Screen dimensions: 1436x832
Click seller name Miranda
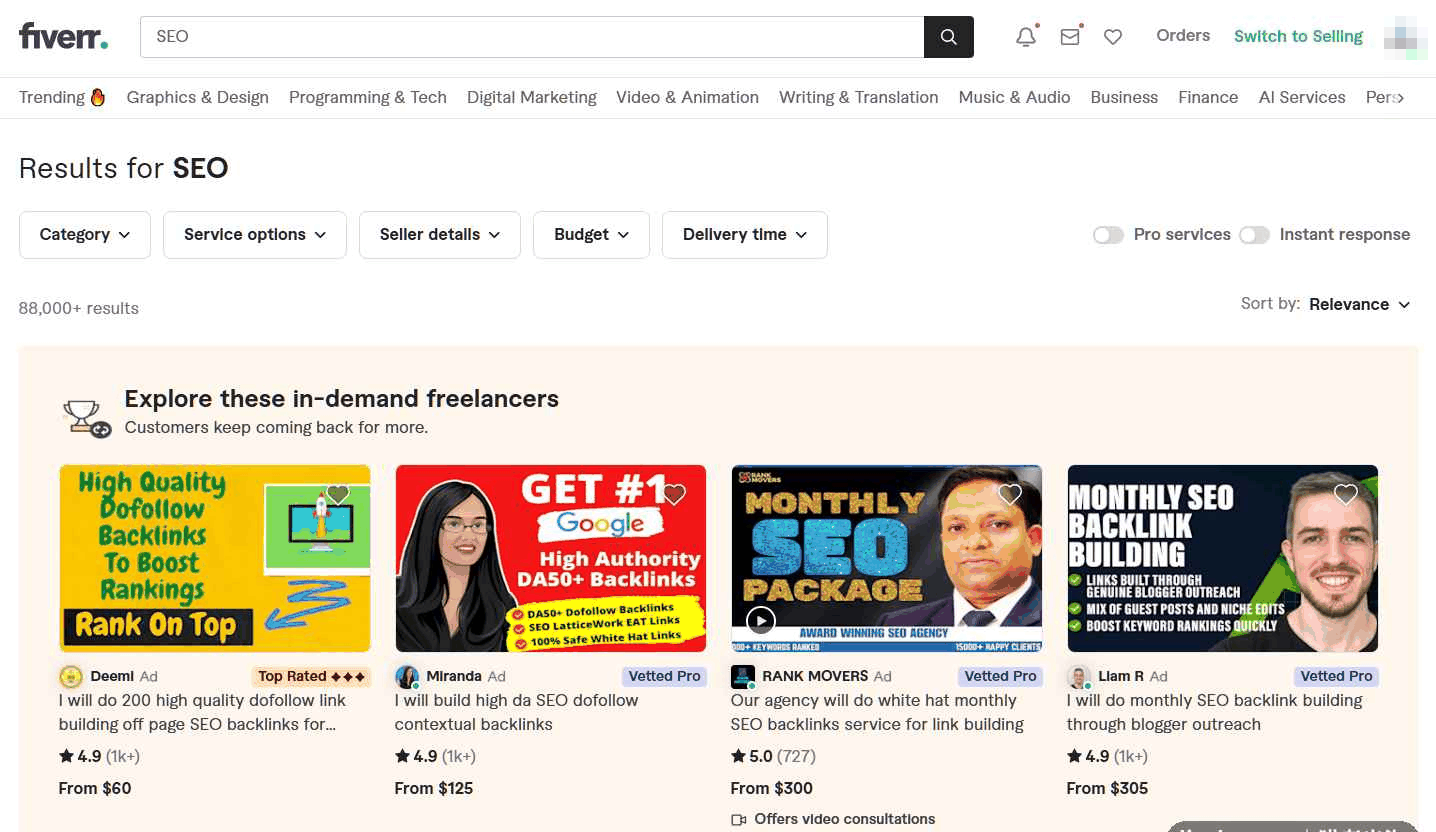pos(454,677)
